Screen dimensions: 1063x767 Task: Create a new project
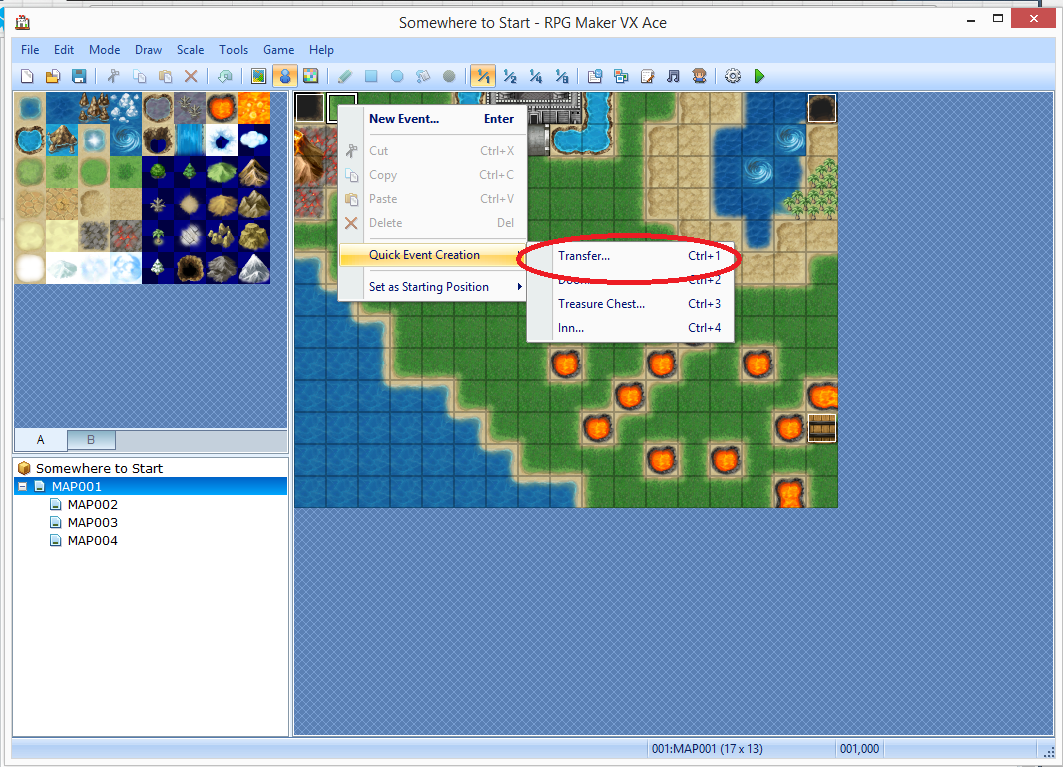pyautogui.click(x=27, y=76)
